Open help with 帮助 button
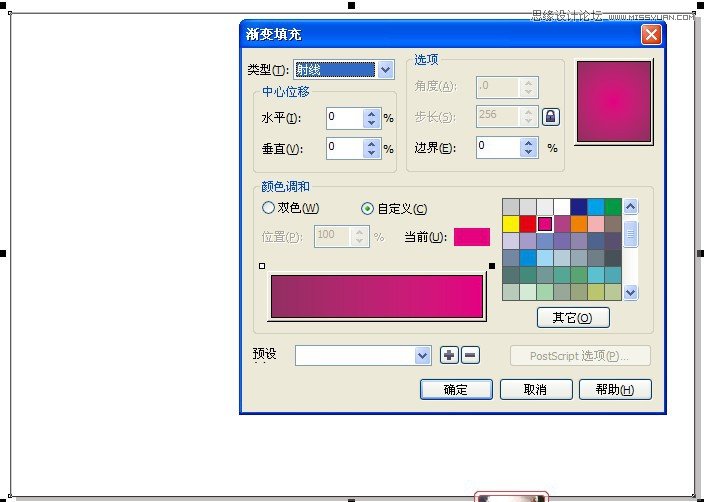The image size is (705, 502). pos(615,389)
